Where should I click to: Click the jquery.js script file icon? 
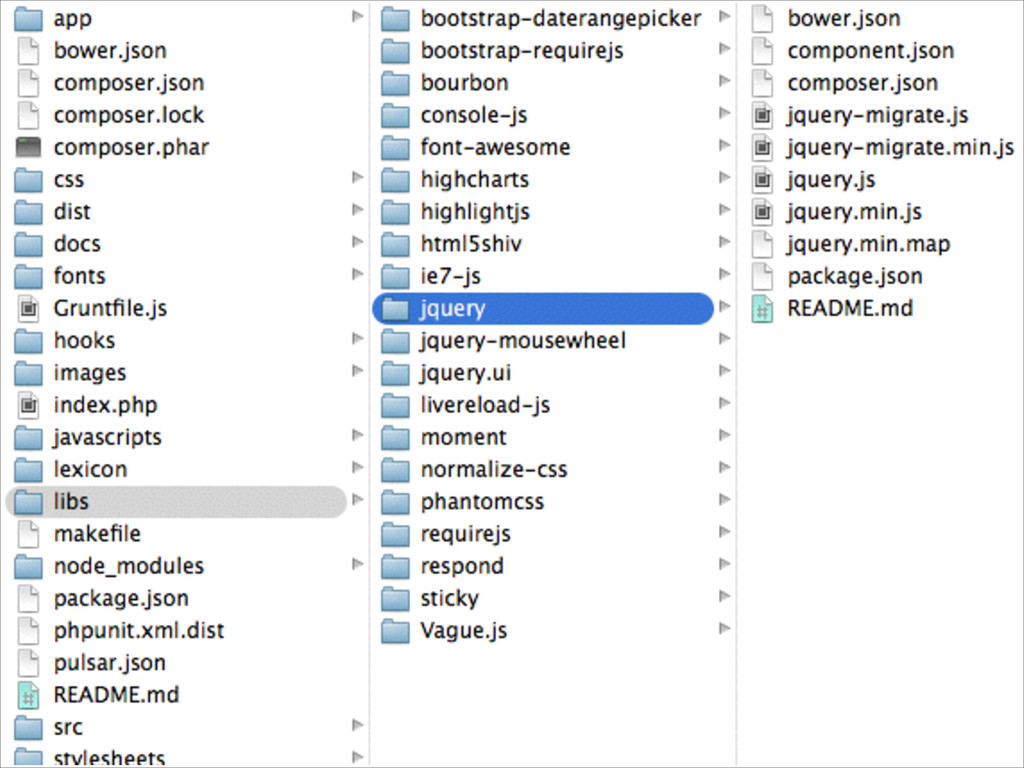point(762,180)
